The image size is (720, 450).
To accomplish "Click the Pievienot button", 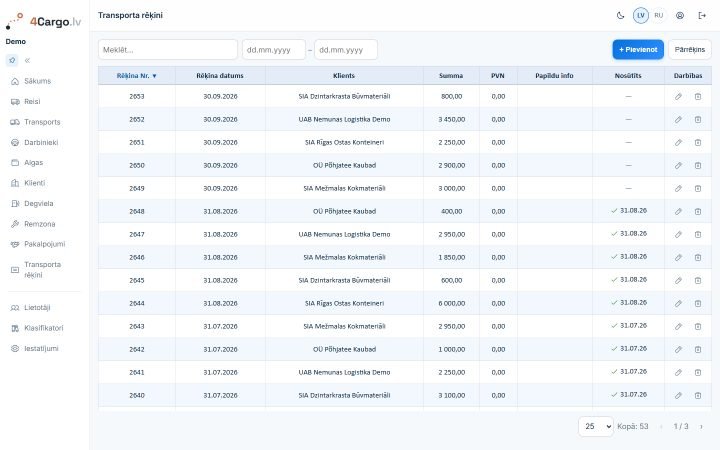I will click(x=638, y=50).
